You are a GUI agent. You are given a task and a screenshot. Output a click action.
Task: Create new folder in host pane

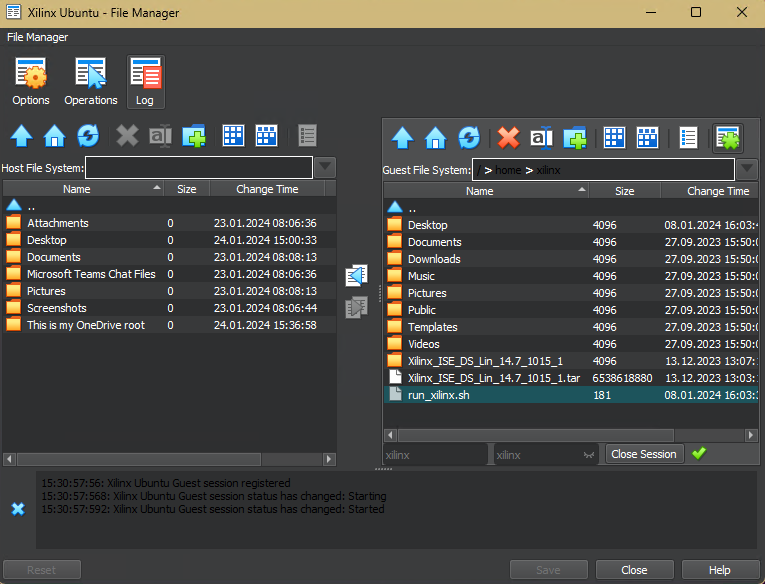194,136
